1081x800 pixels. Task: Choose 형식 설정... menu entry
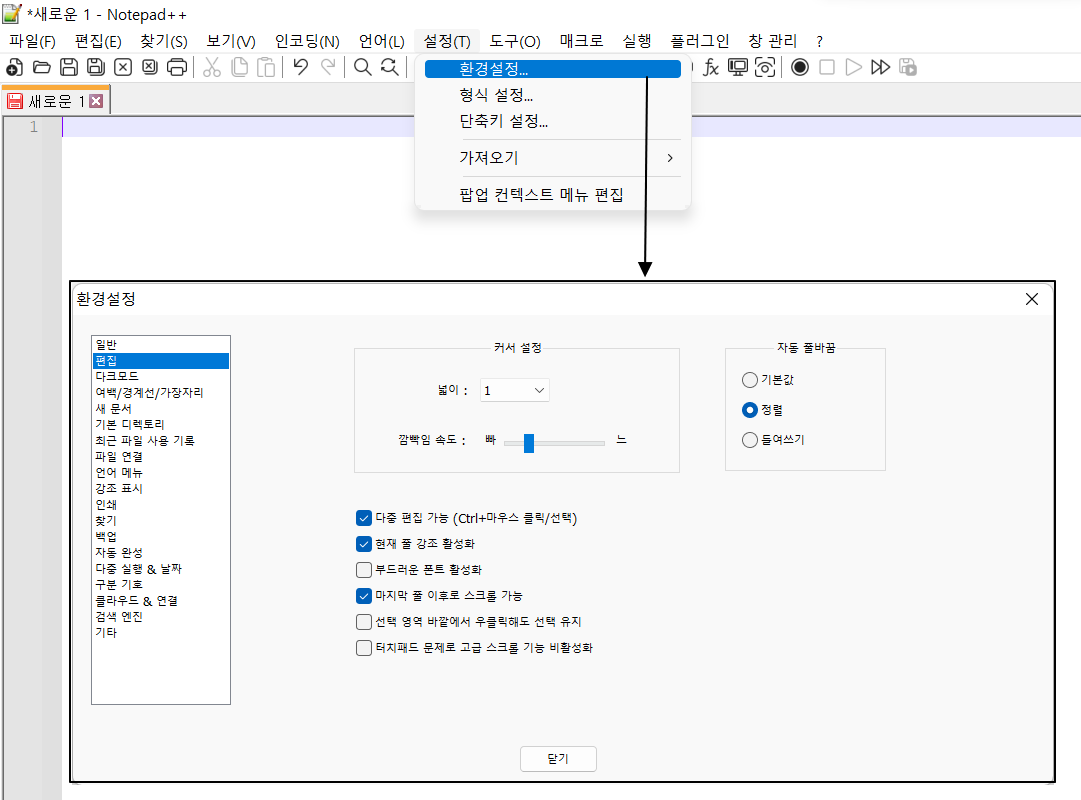[x=553, y=95]
